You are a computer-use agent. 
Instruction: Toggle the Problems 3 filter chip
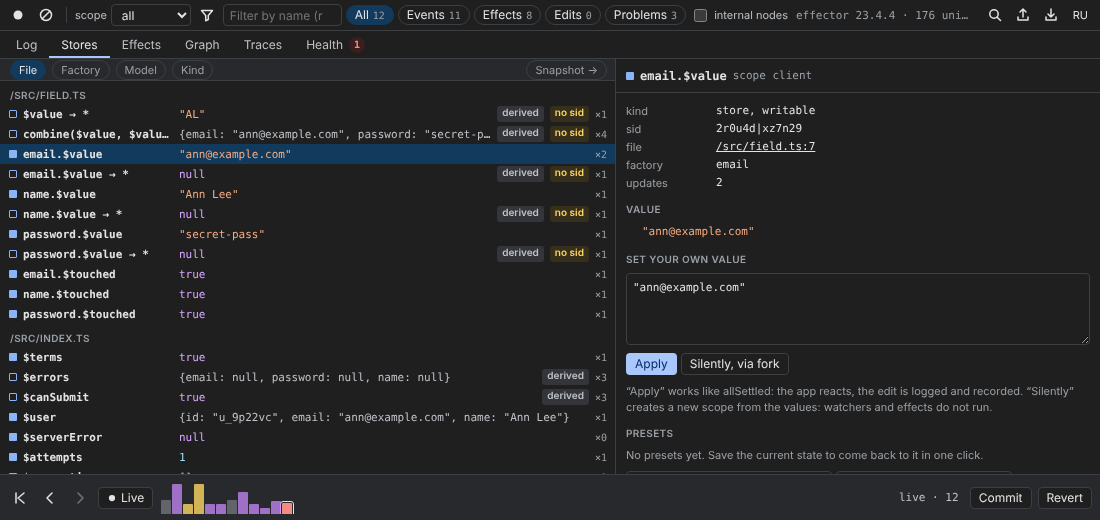pyautogui.click(x=645, y=15)
